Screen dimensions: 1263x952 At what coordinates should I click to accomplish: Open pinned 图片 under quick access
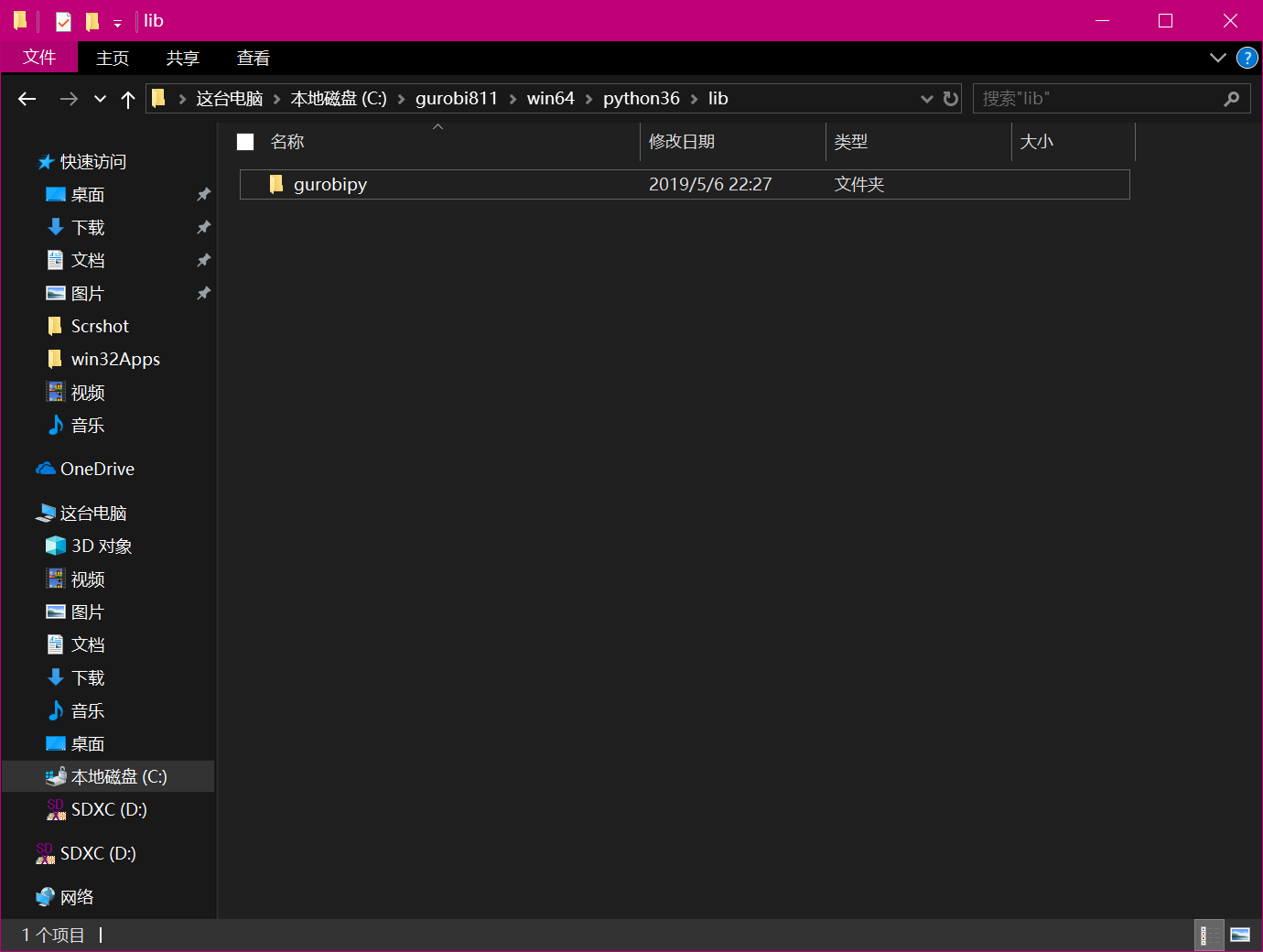(x=88, y=294)
